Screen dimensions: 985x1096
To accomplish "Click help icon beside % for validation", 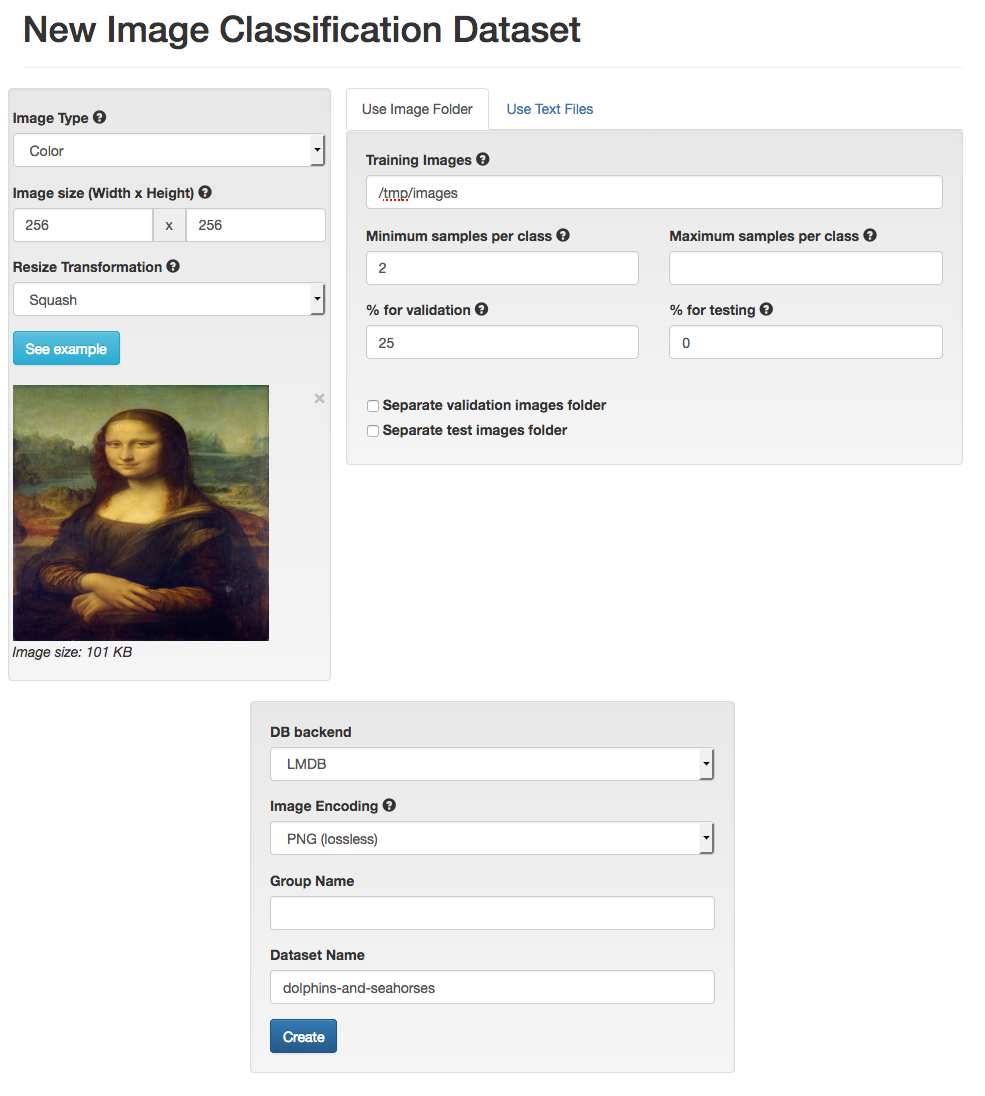I will [482, 309].
